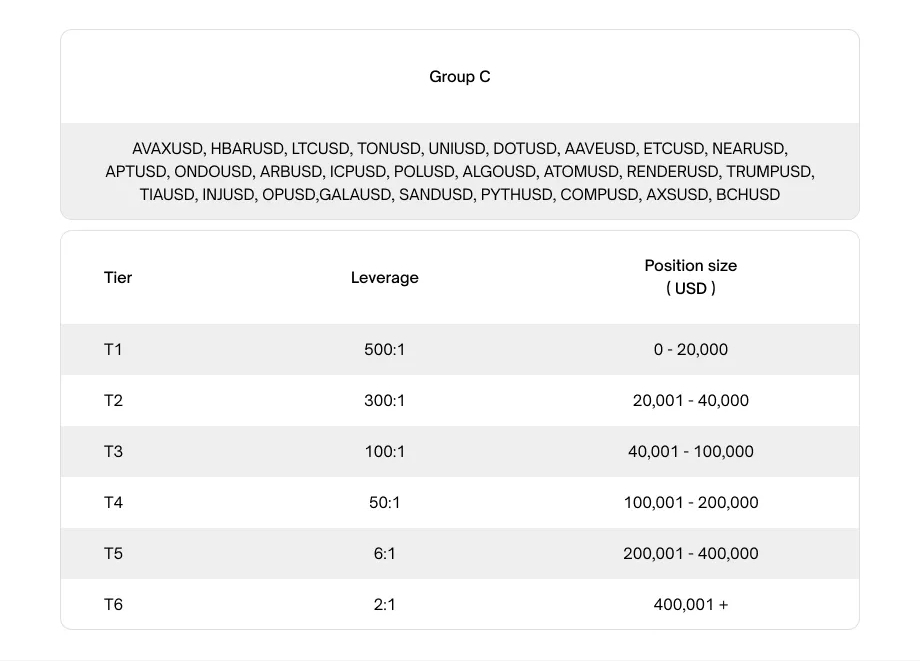
Task: Select the 400,001 + position size
Action: [x=691, y=605]
